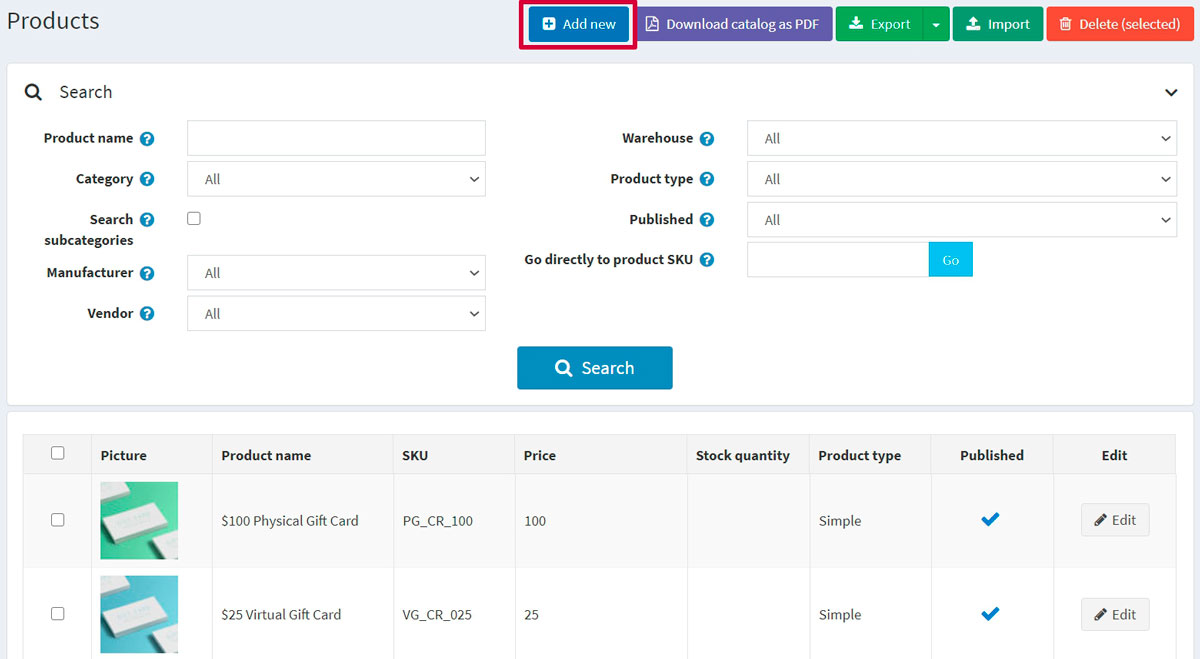Focus the Product name text field

tap(336, 138)
